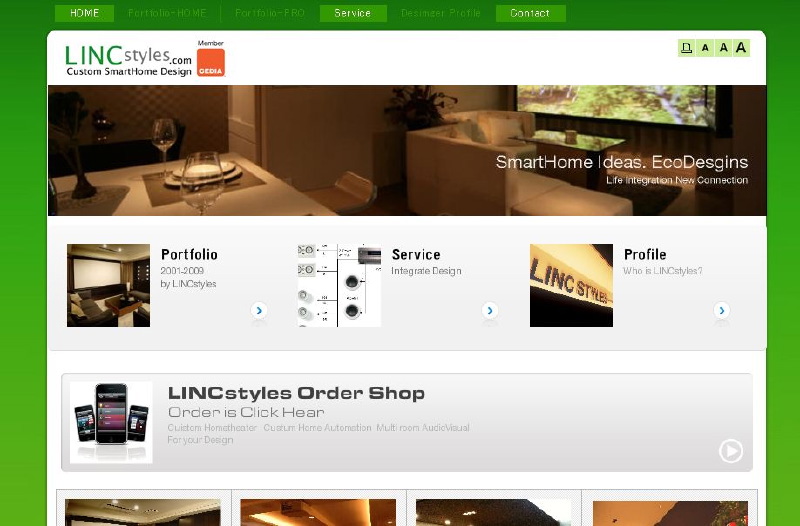Click the LINCstyles Order Shop heading

point(296,393)
